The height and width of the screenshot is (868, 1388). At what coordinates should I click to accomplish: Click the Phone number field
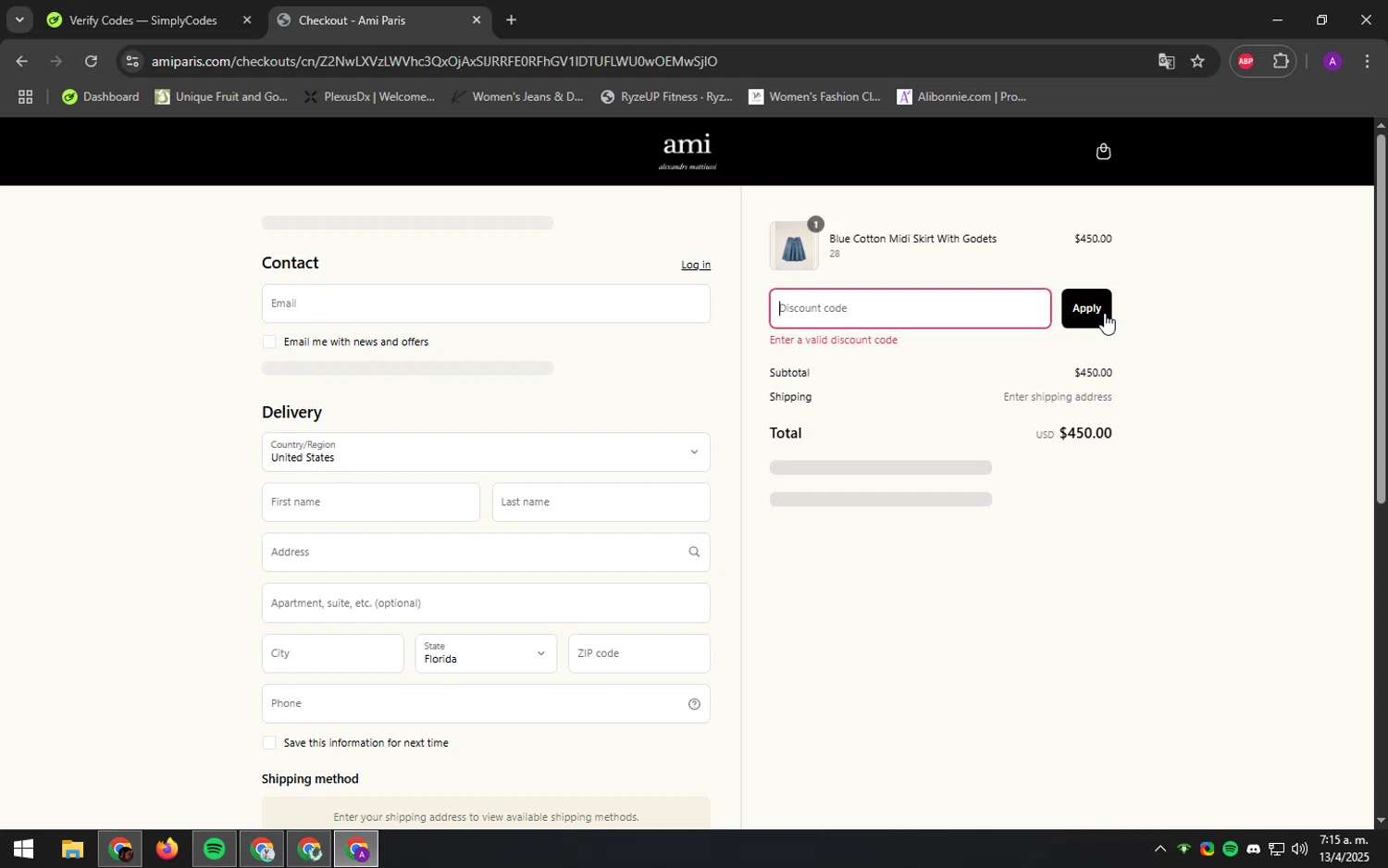[x=486, y=704]
